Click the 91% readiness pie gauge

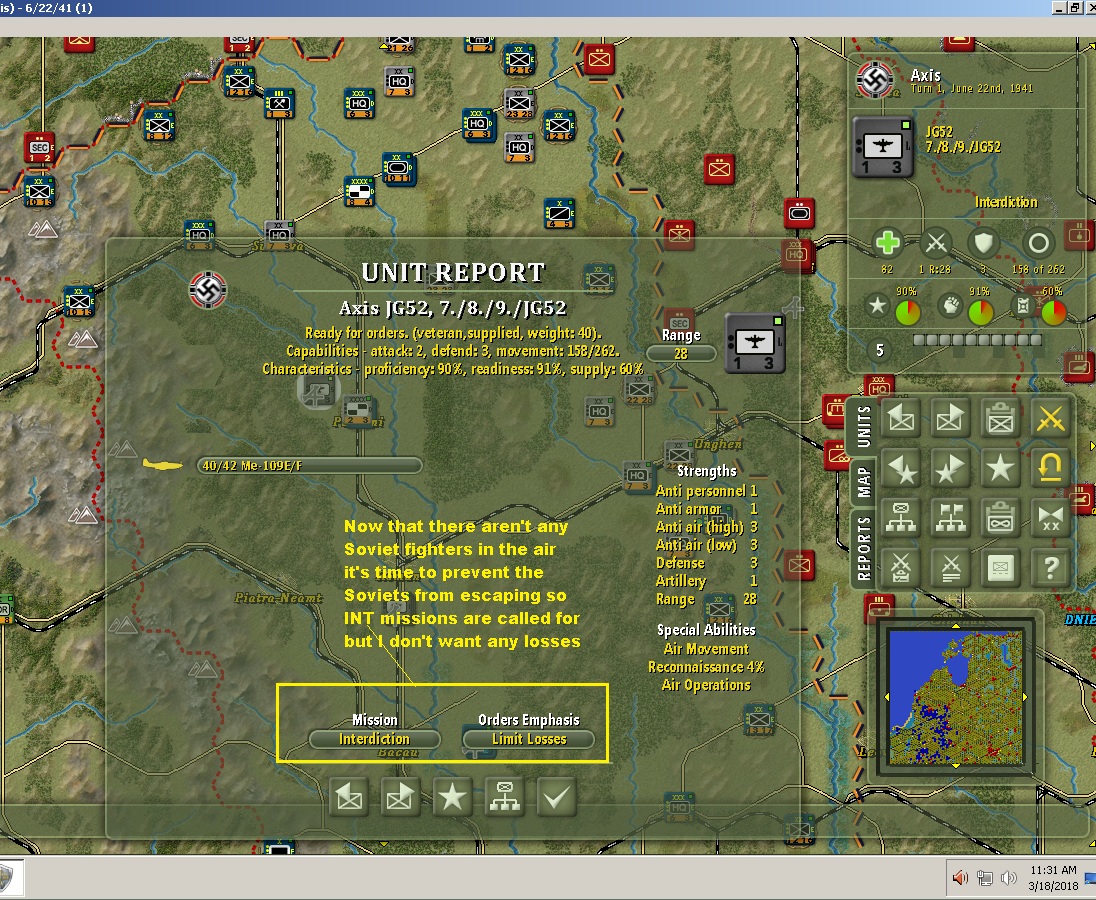pos(980,312)
